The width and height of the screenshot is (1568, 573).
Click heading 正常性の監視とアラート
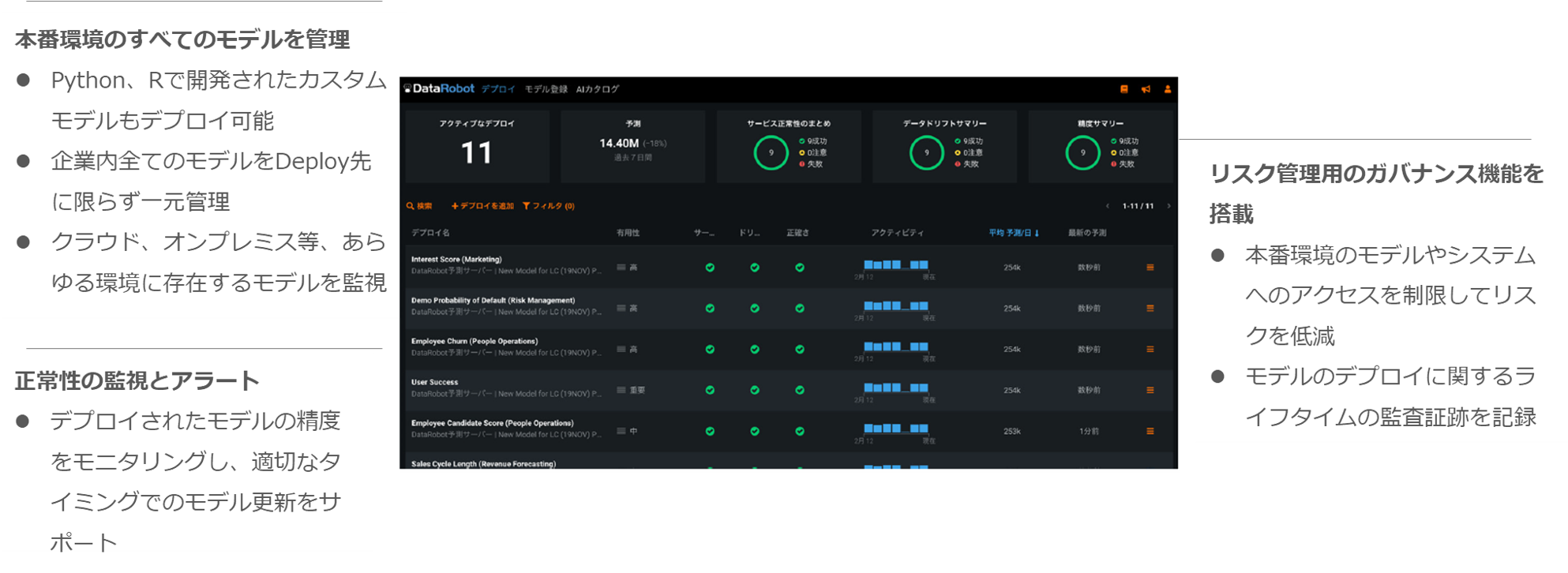(x=137, y=381)
